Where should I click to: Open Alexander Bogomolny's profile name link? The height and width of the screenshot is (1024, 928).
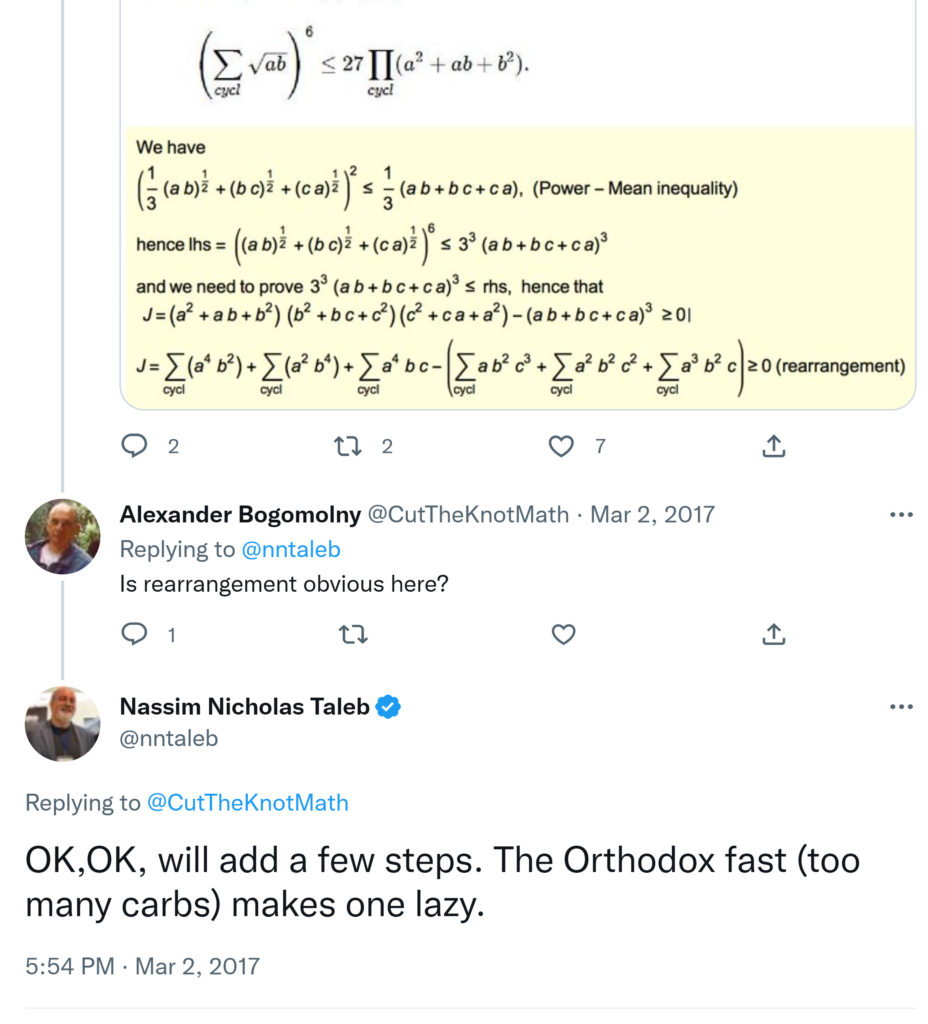pos(240,515)
